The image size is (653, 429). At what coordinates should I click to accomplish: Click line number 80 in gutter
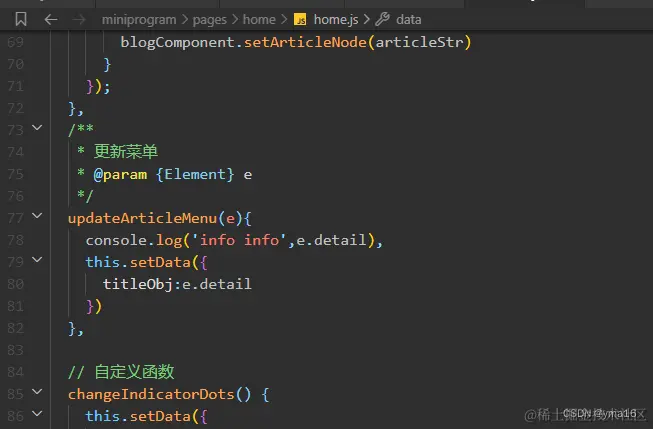pyautogui.click(x=15, y=284)
